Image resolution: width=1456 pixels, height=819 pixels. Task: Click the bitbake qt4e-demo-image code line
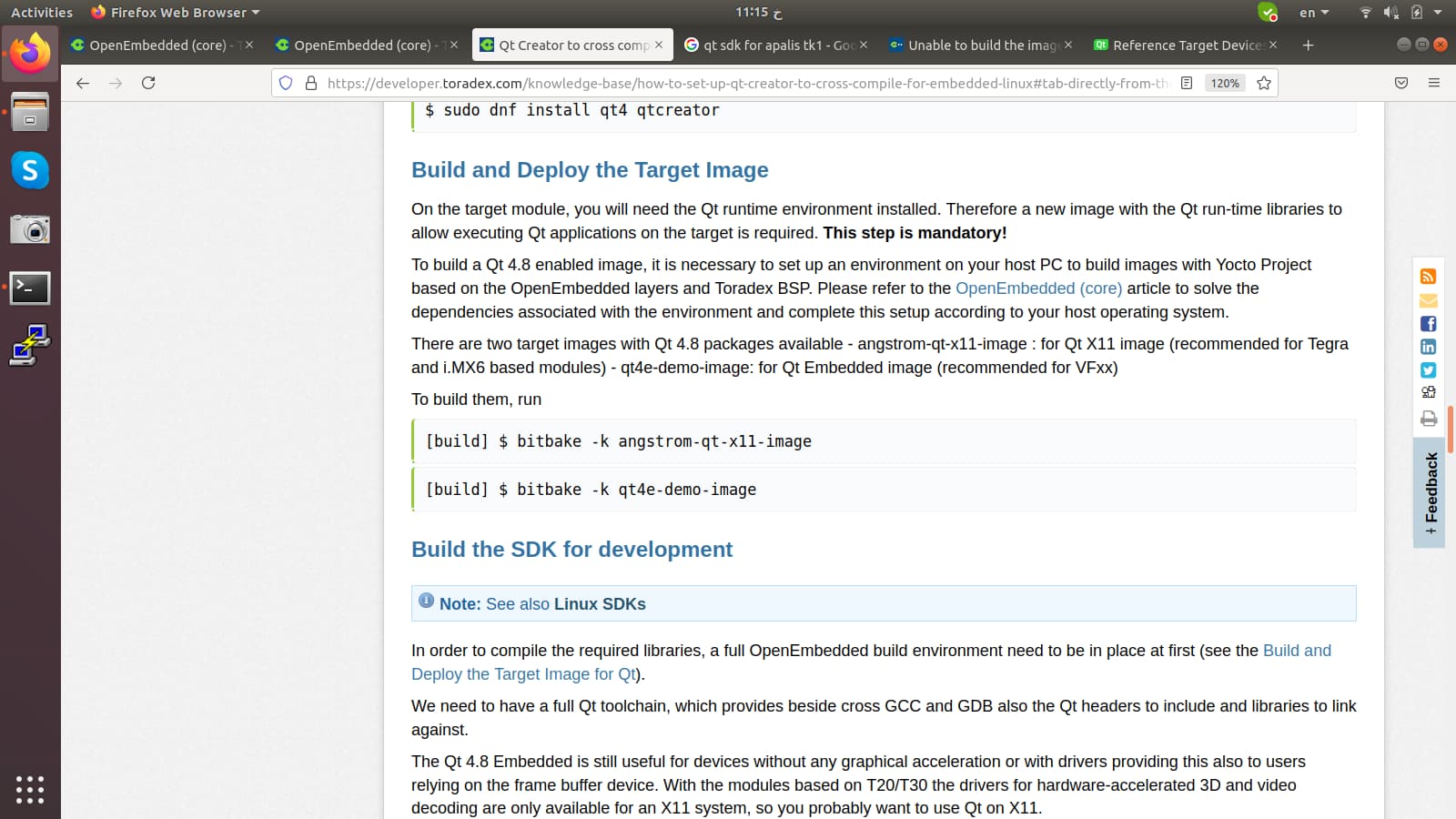(x=885, y=490)
